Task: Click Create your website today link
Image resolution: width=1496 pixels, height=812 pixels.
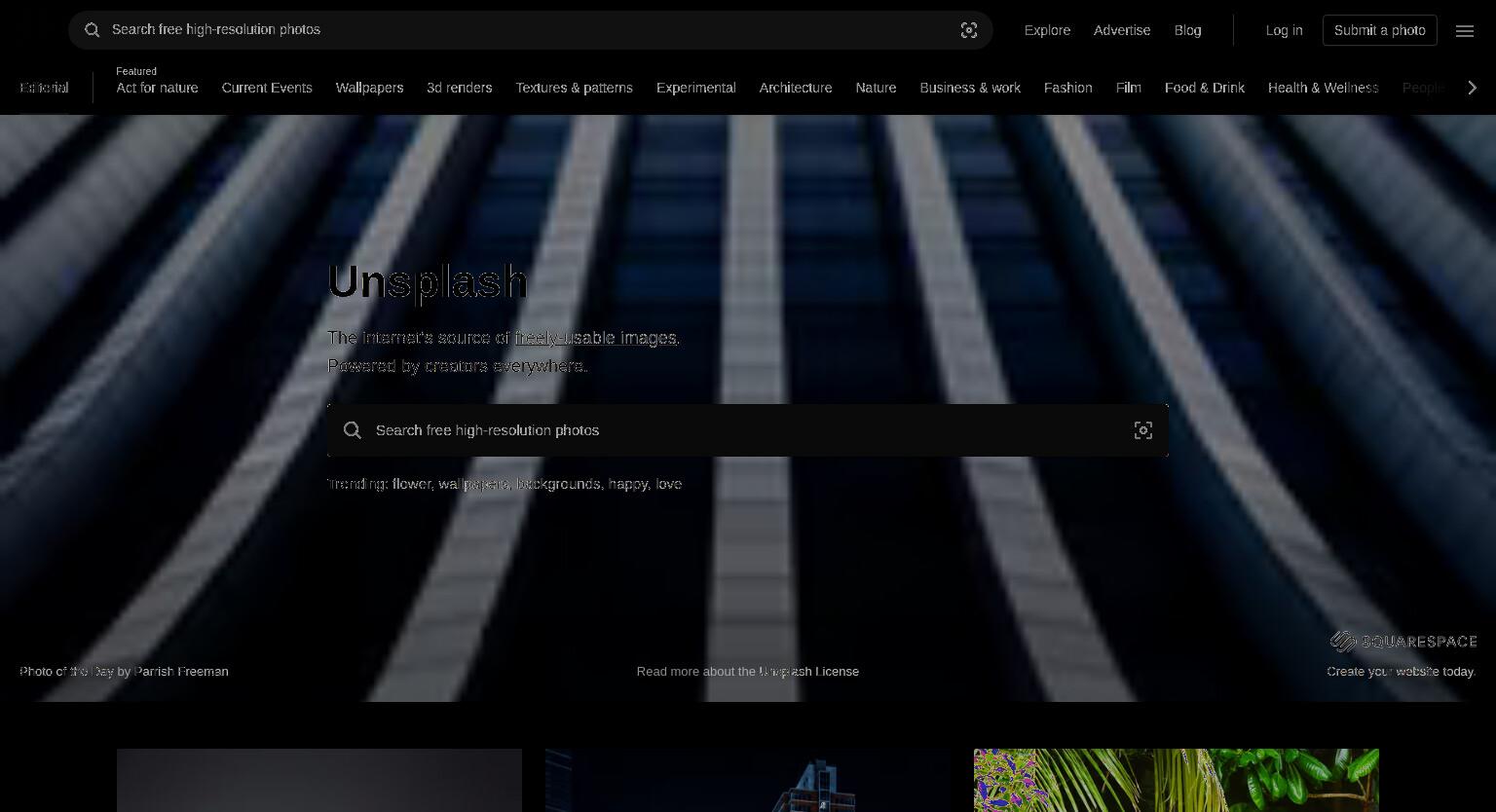Action: (x=1402, y=671)
